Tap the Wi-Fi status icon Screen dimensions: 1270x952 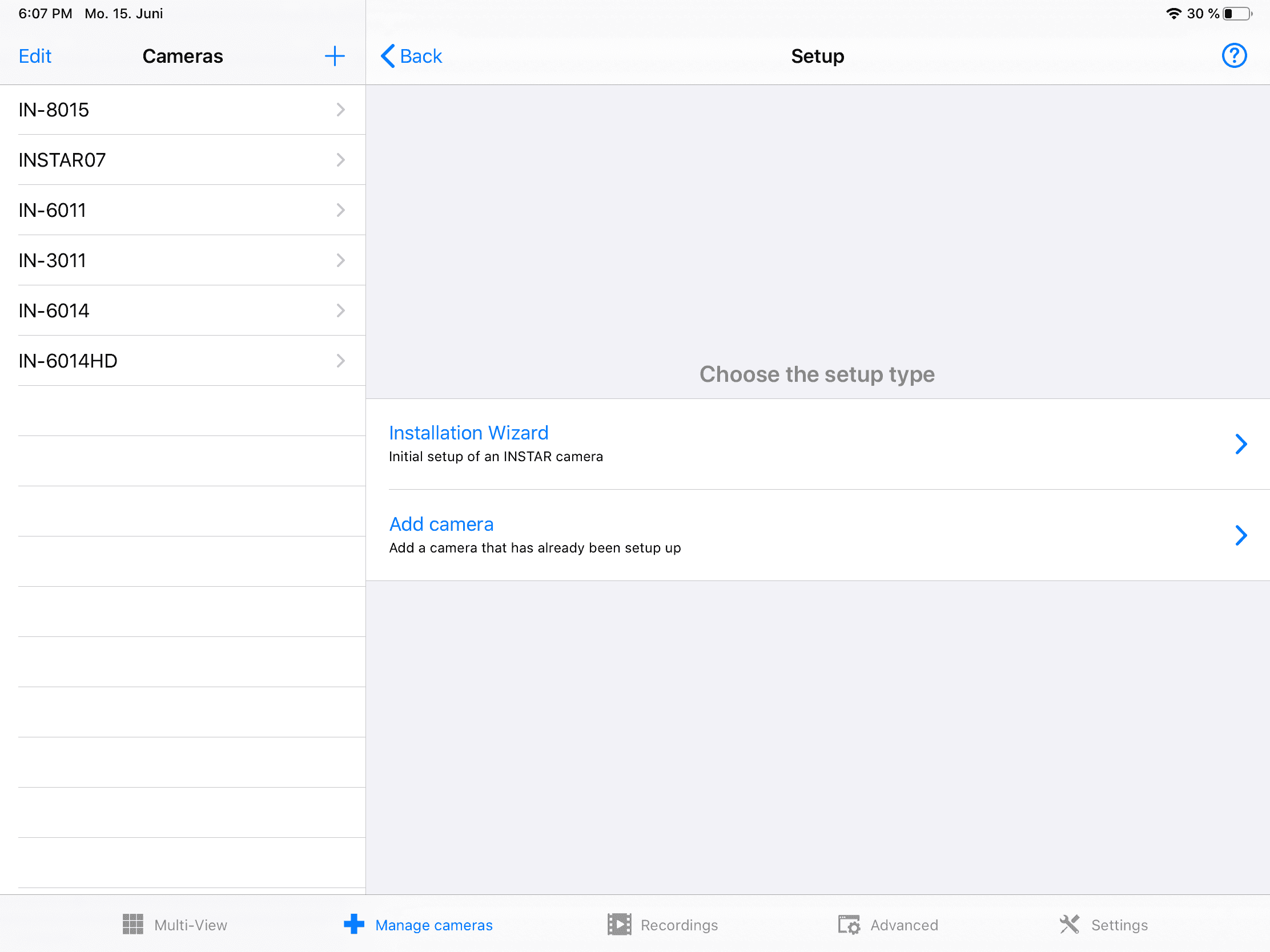point(1173,14)
